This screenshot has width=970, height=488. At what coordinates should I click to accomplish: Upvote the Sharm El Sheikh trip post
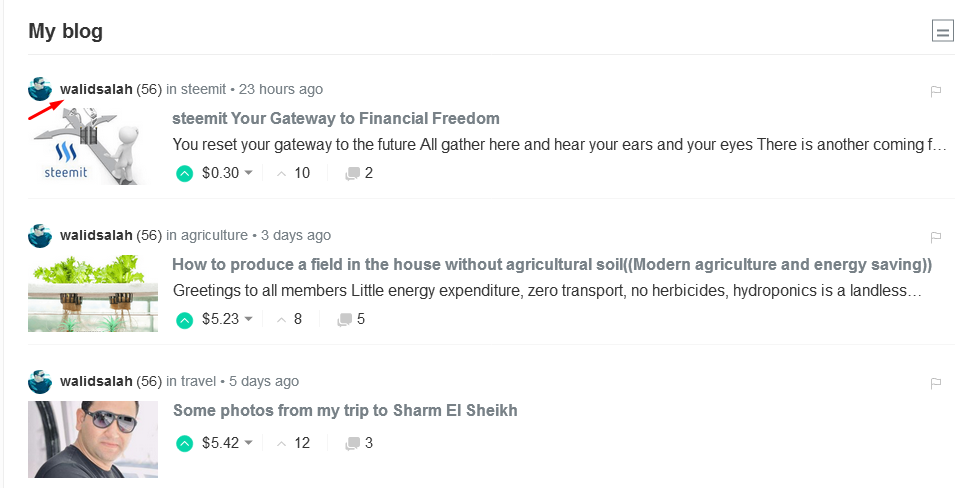[184, 443]
